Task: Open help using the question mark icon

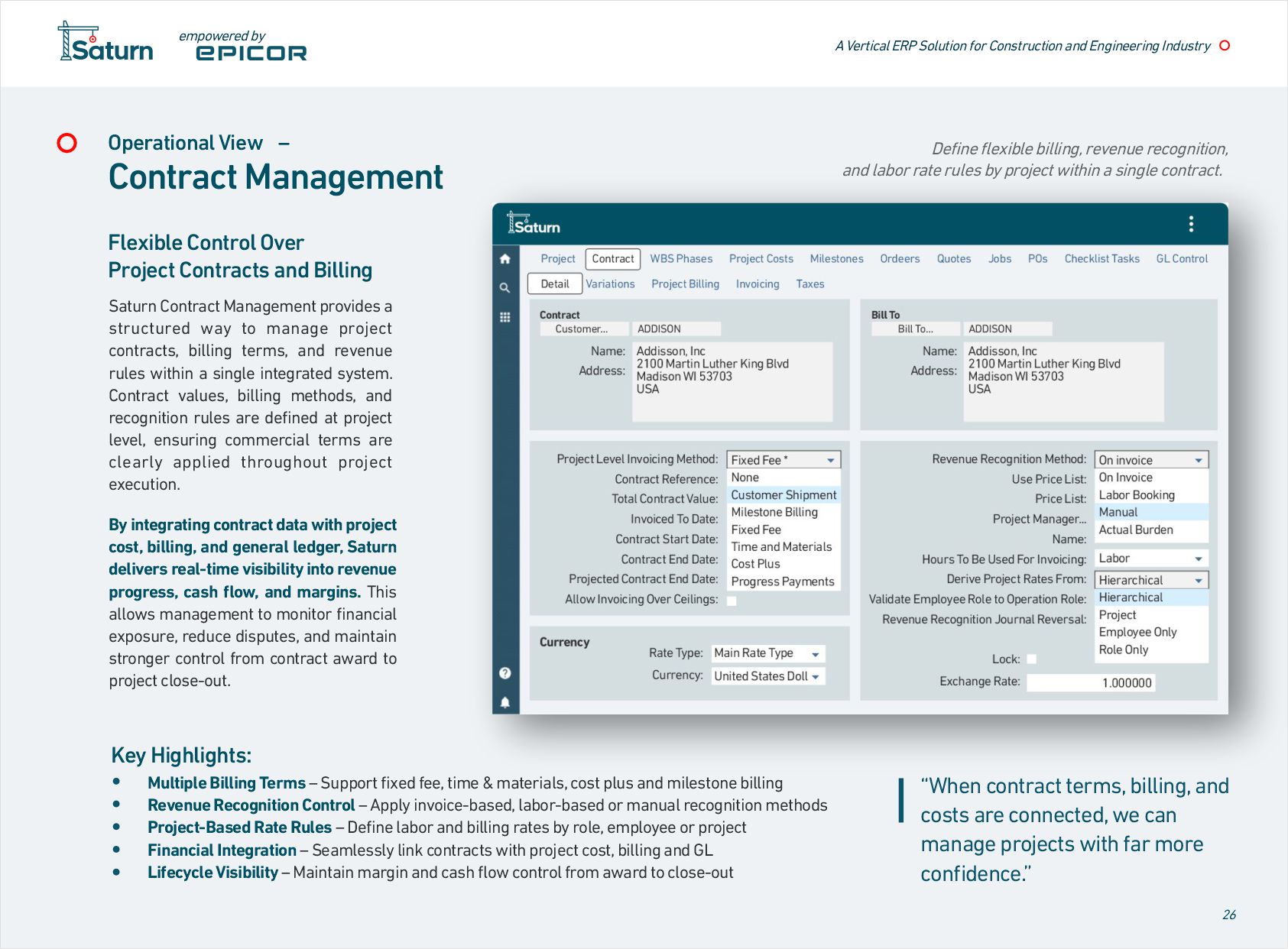Action: pyautogui.click(x=504, y=673)
